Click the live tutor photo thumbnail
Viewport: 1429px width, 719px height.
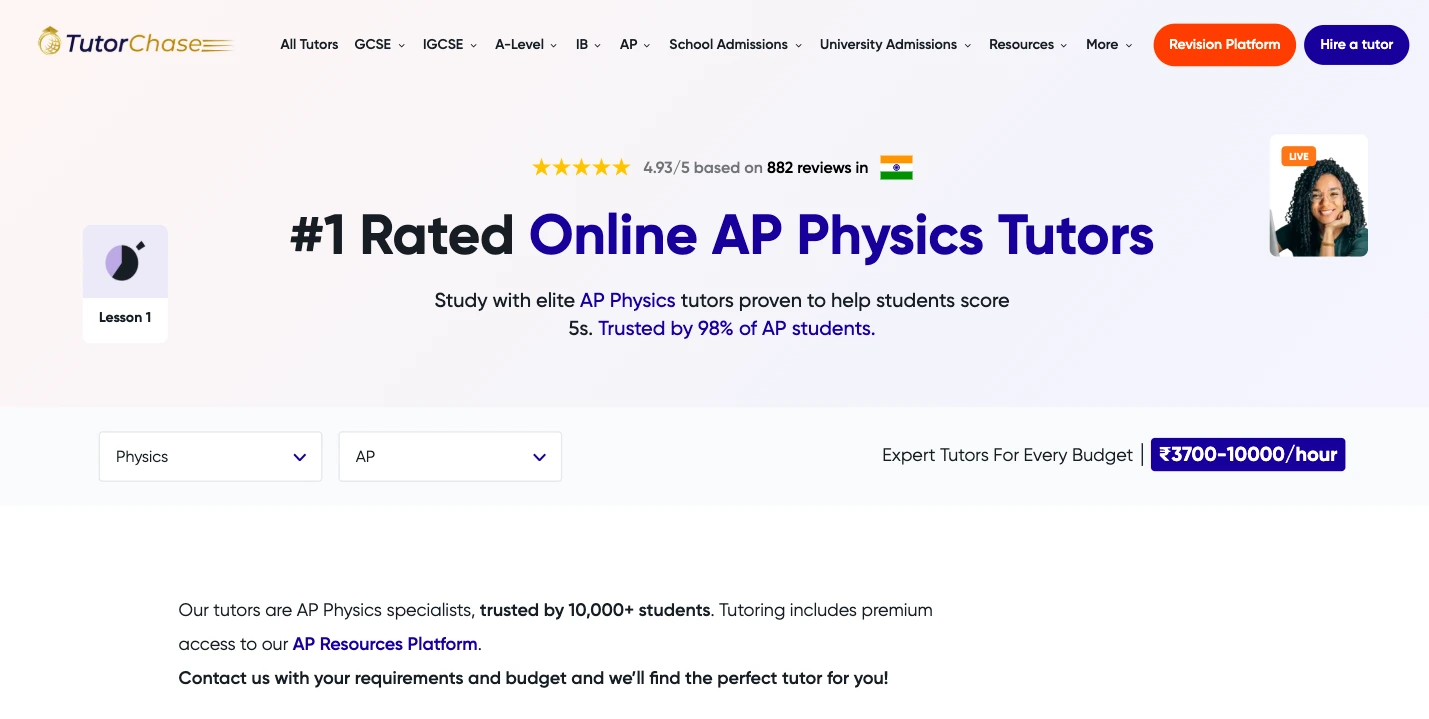[1318, 195]
